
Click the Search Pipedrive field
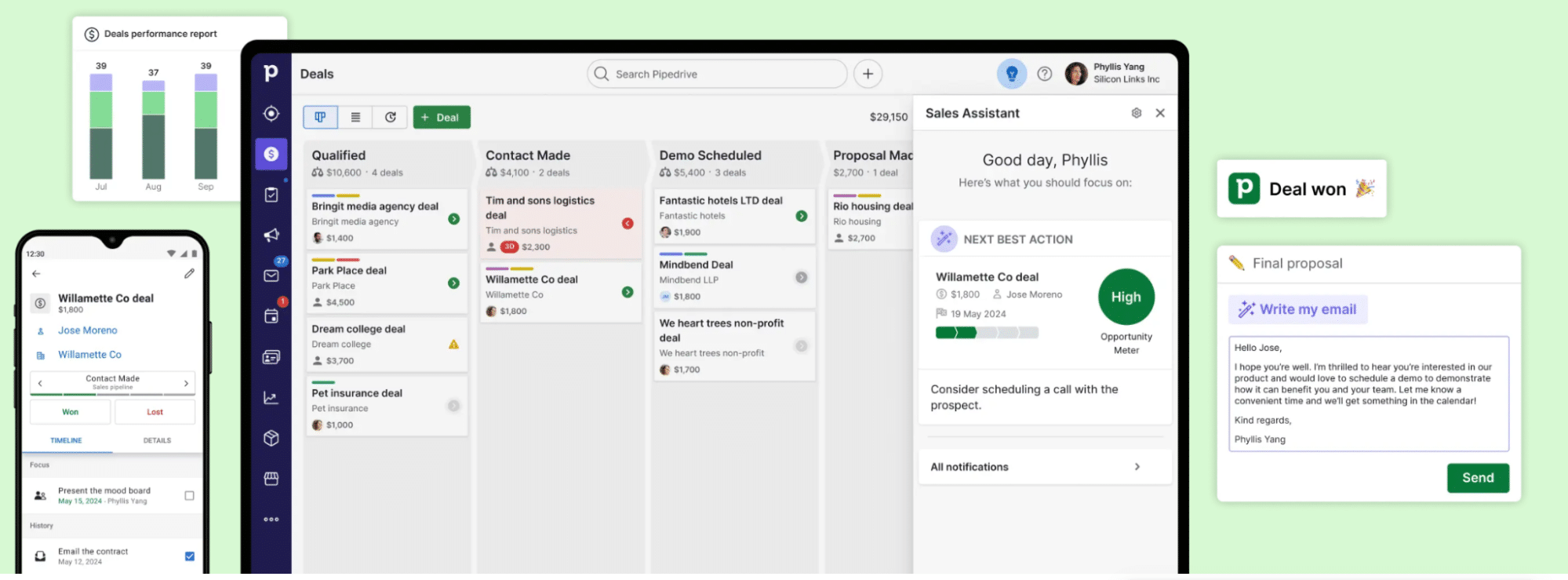coord(717,74)
